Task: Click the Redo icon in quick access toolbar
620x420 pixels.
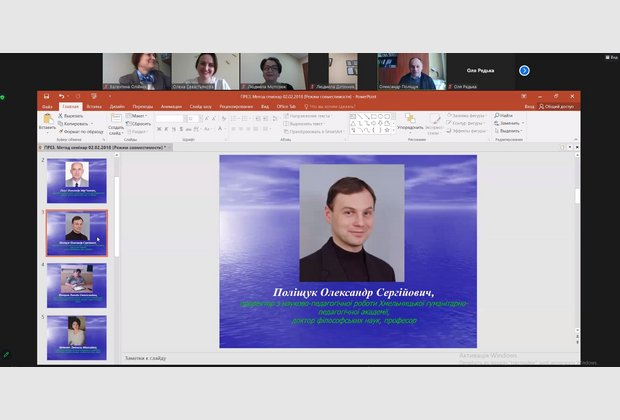Action: coord(78,96)
